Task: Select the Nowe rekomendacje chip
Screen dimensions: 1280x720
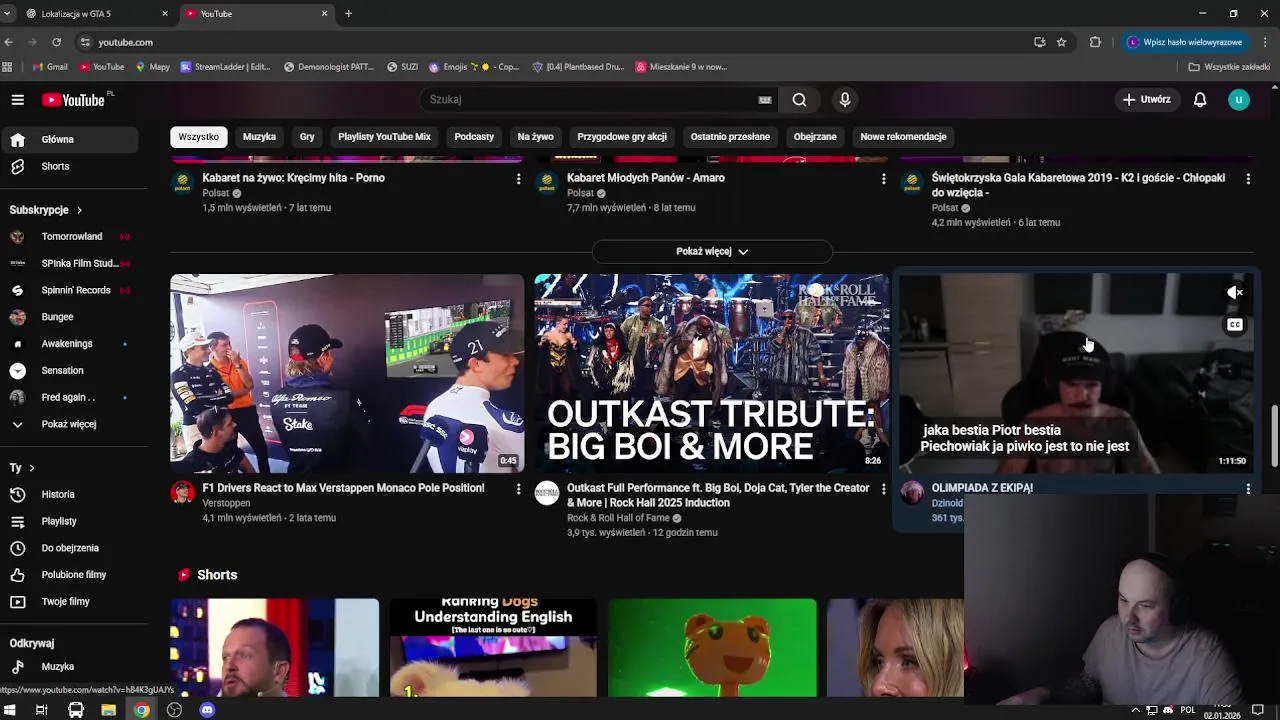Action: [903, 136]
